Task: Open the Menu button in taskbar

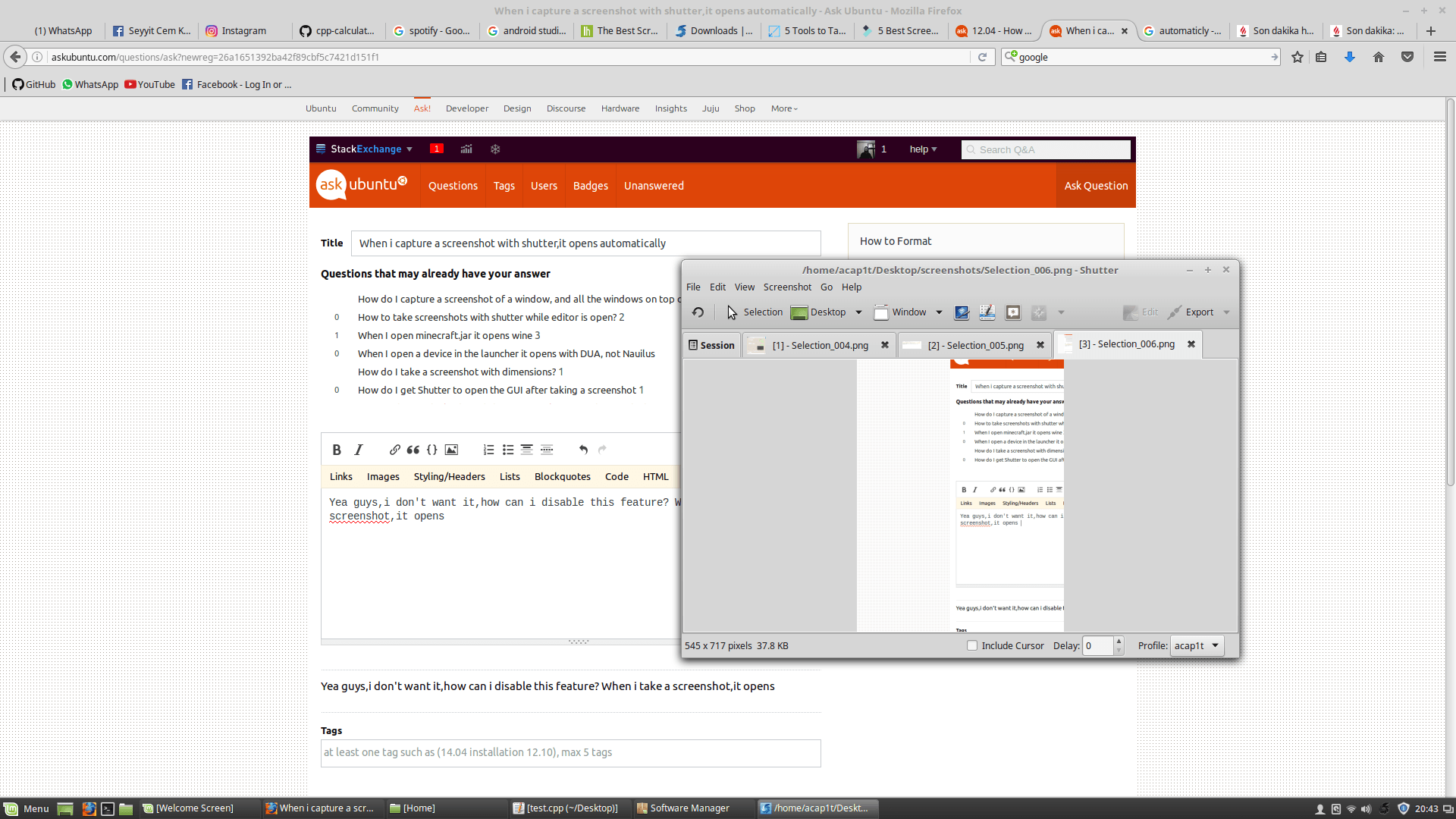Action: coord(27,808)
